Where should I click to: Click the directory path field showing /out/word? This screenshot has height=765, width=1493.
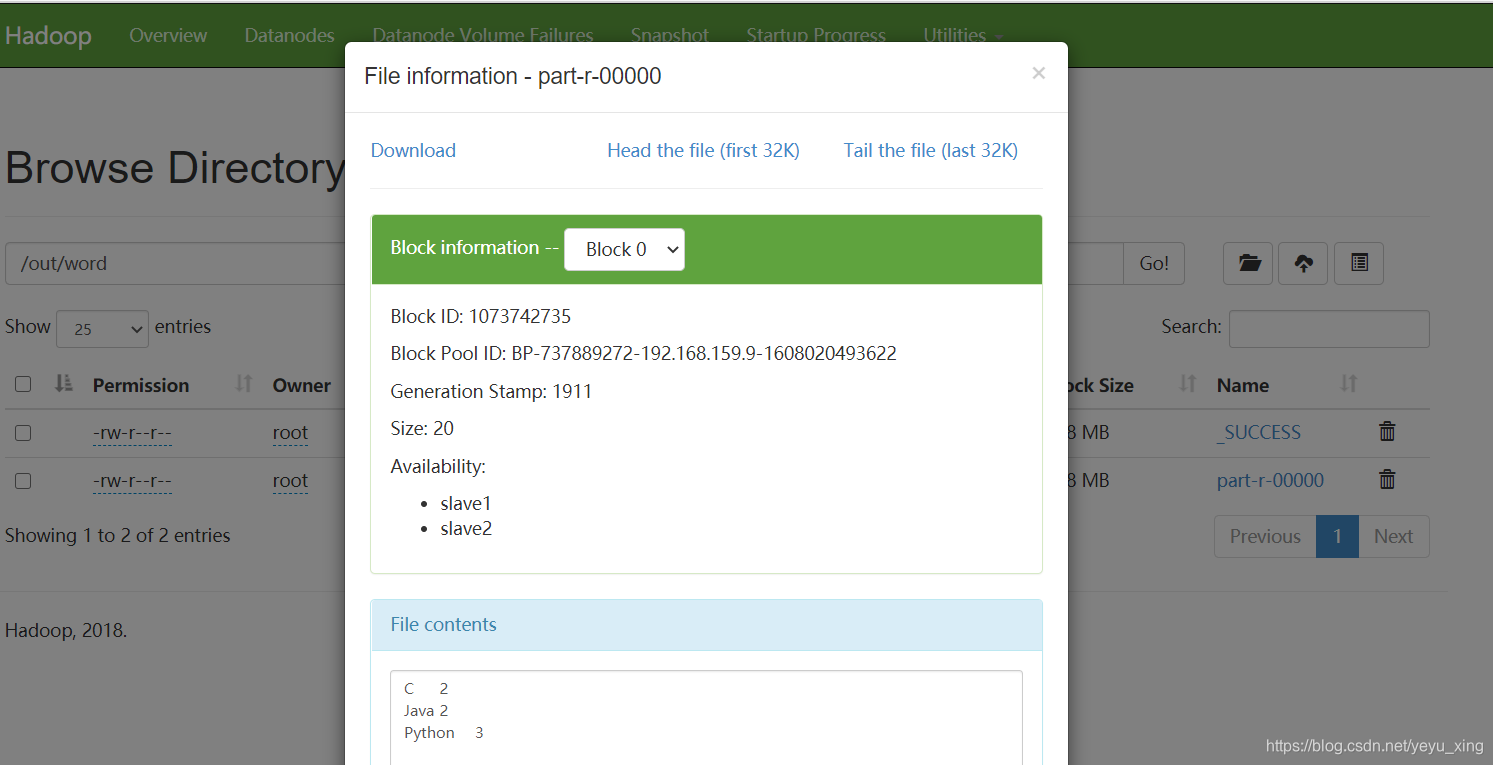tap(176, 263)
